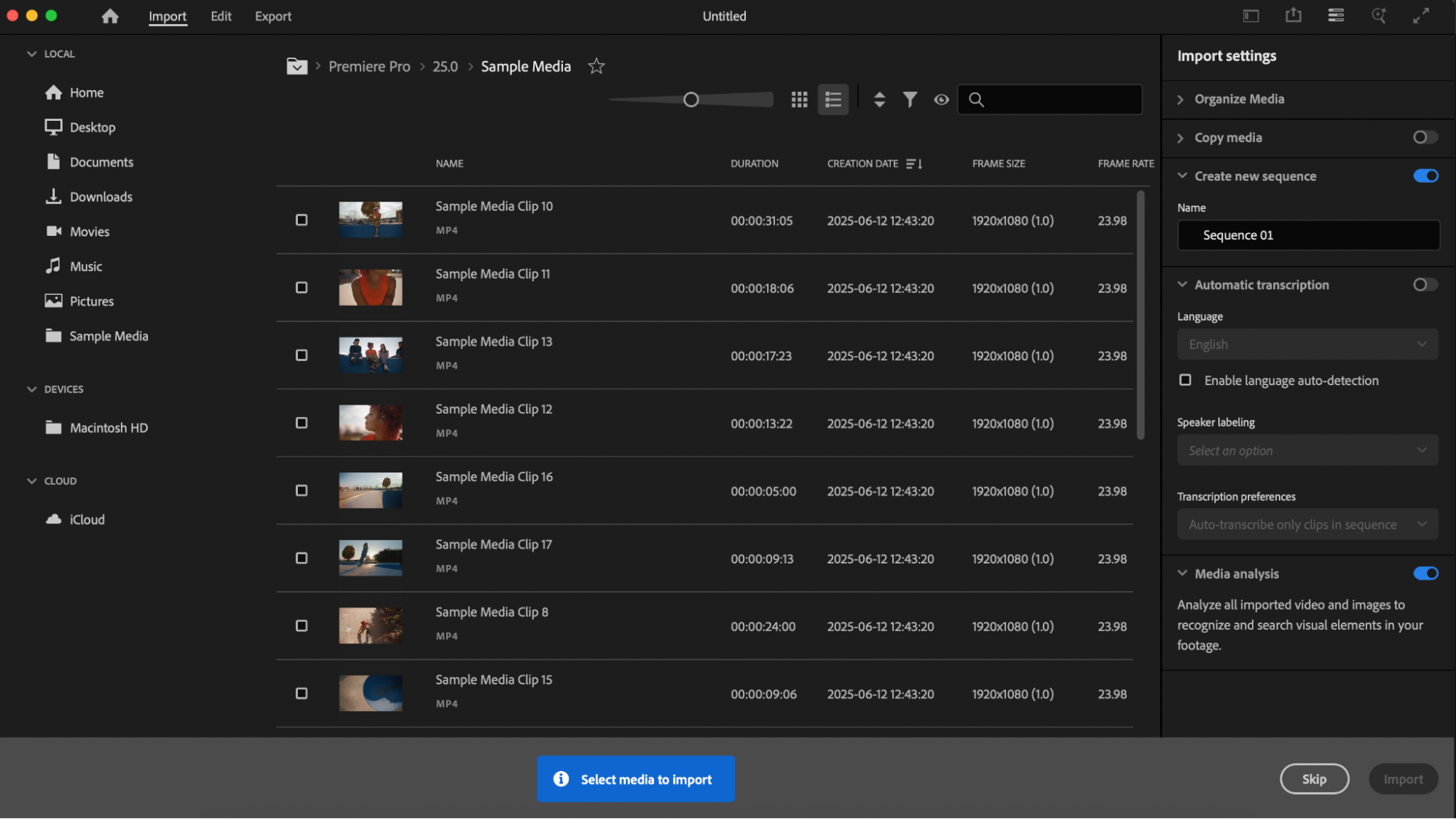Image resolution: width=1456 pixels, height=819 pixels.
Task: Open Downloads in sidebar
Action: pos(89,197)
